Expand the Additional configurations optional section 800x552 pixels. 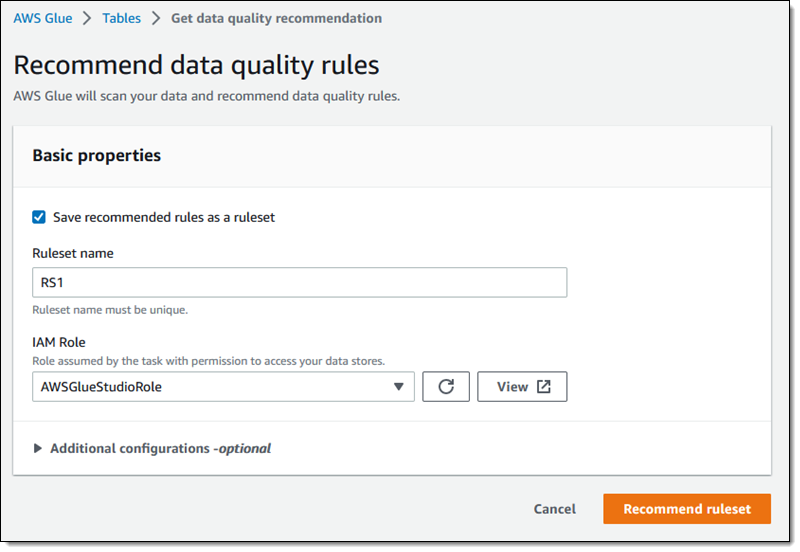point(160,449)
